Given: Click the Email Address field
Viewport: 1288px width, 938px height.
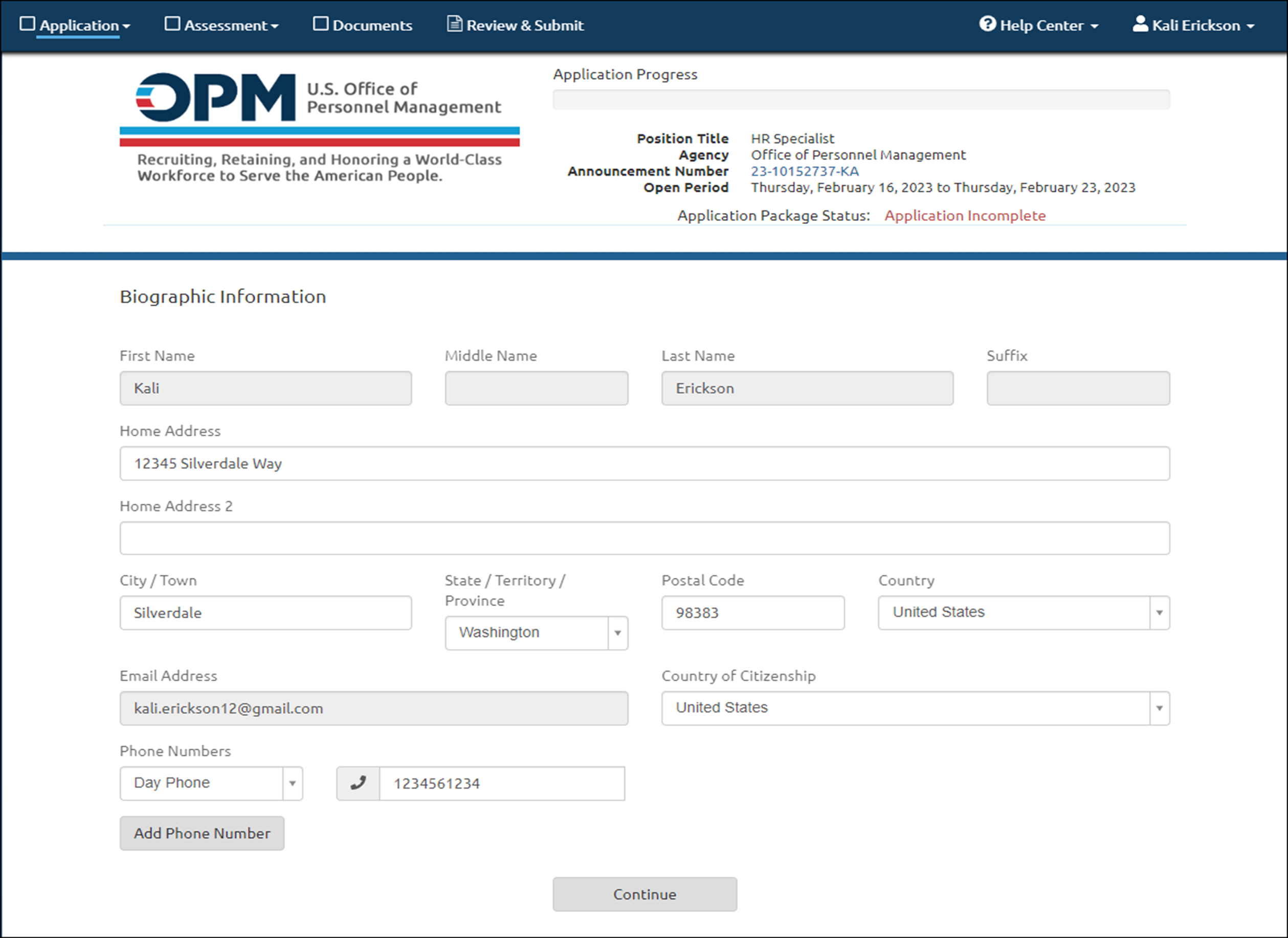Looking at the screenshot, I should (x=374, y=708).
